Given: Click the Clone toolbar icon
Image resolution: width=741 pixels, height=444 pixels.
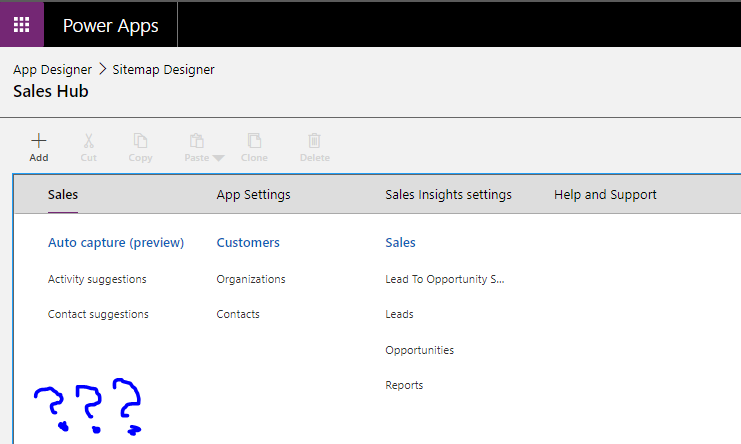Looking at the screenshot, I should point(254,141).
